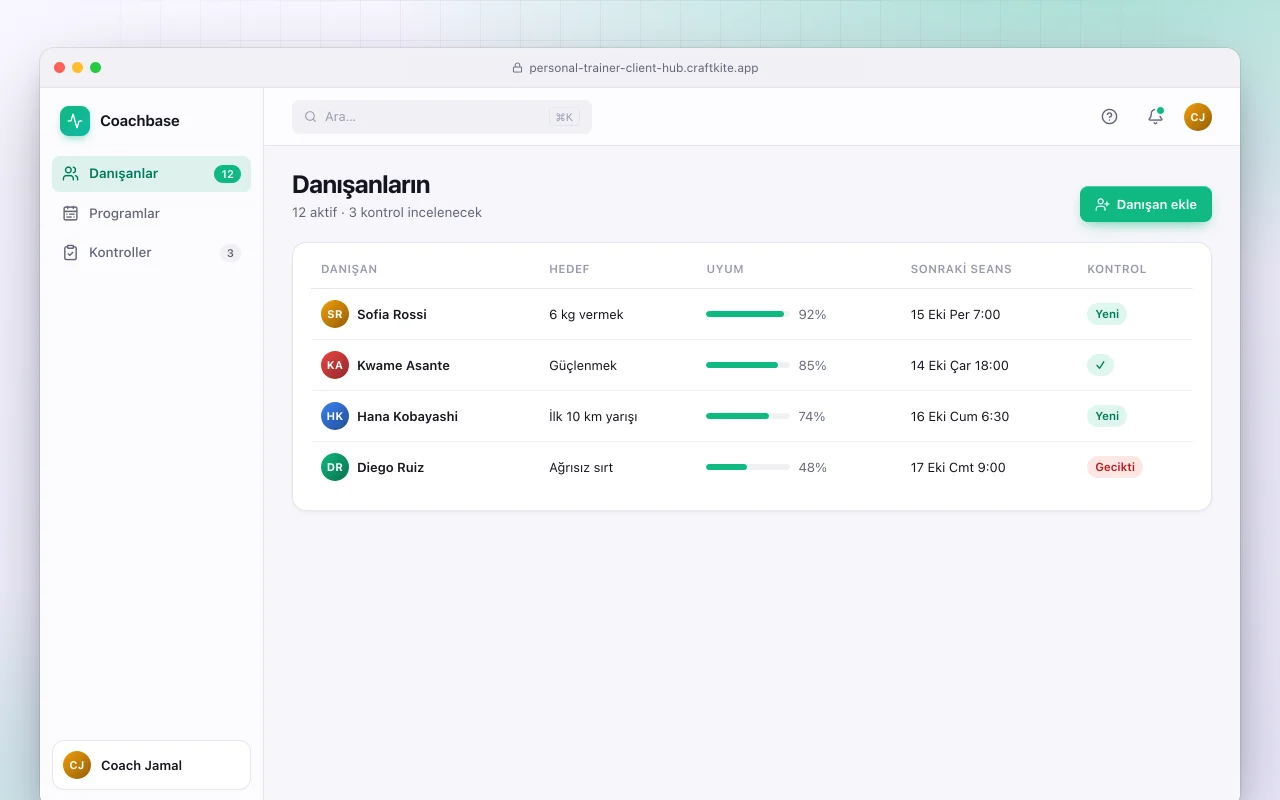The height and width of the screenshot is (800, 1280).
Task: Click the Coachbase pulse logo icon
Action: pyautogui.click(x=75, y=121)
